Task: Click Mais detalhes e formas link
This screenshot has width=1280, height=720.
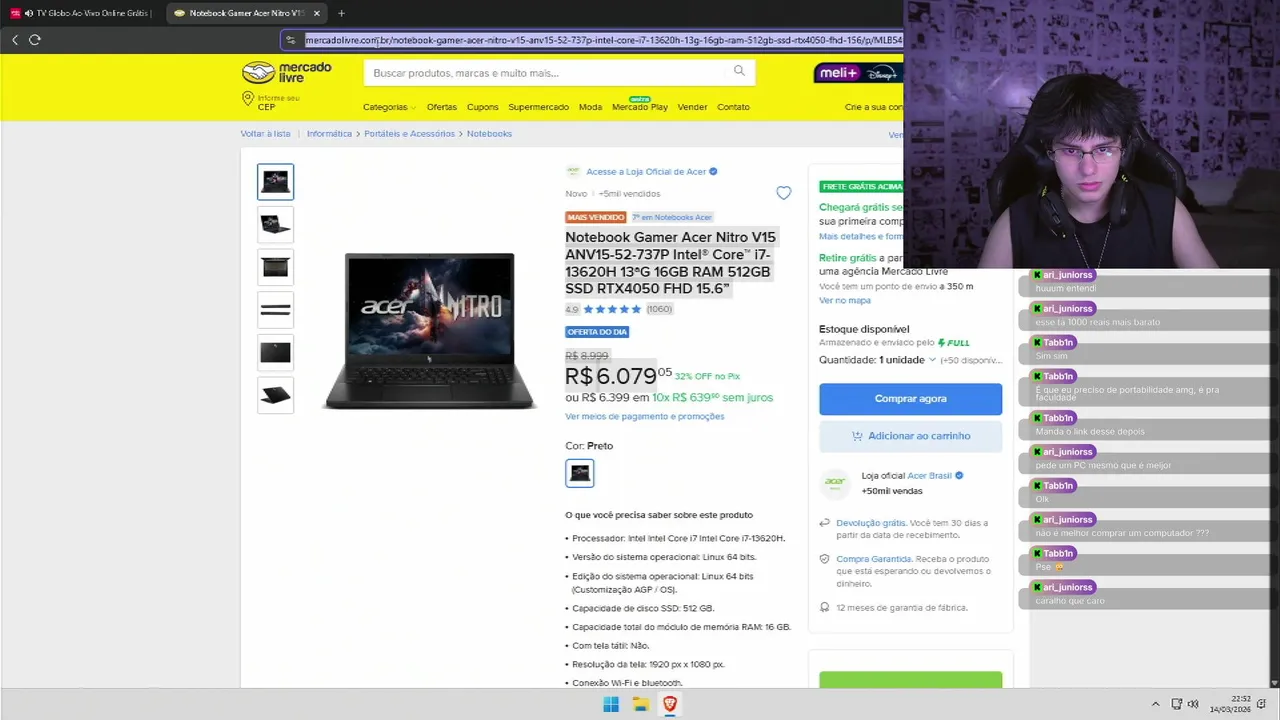Action: click(861, 237)
